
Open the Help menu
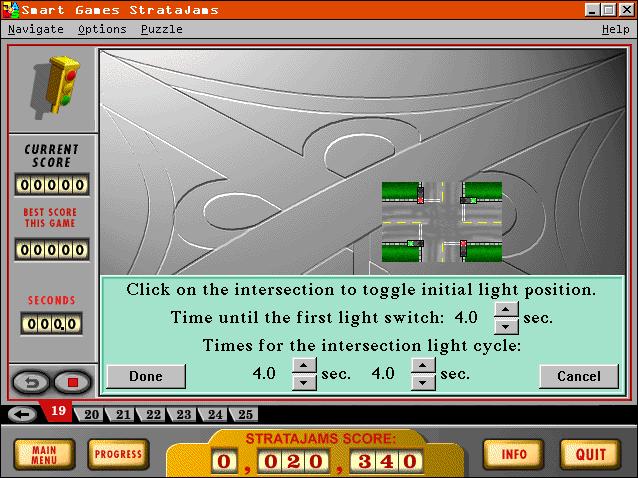click(x=616, y=29)
